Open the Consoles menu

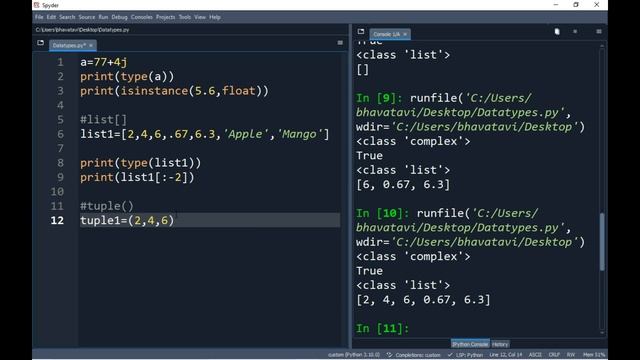point(142,17)
